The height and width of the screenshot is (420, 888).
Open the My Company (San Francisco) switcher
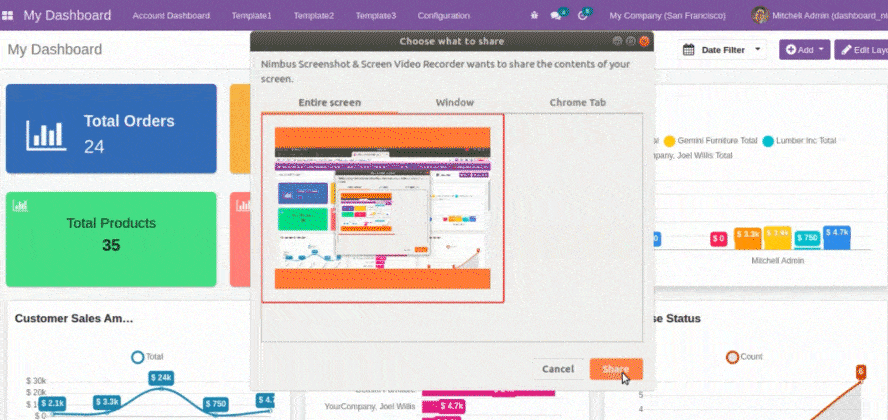[667, 16]
